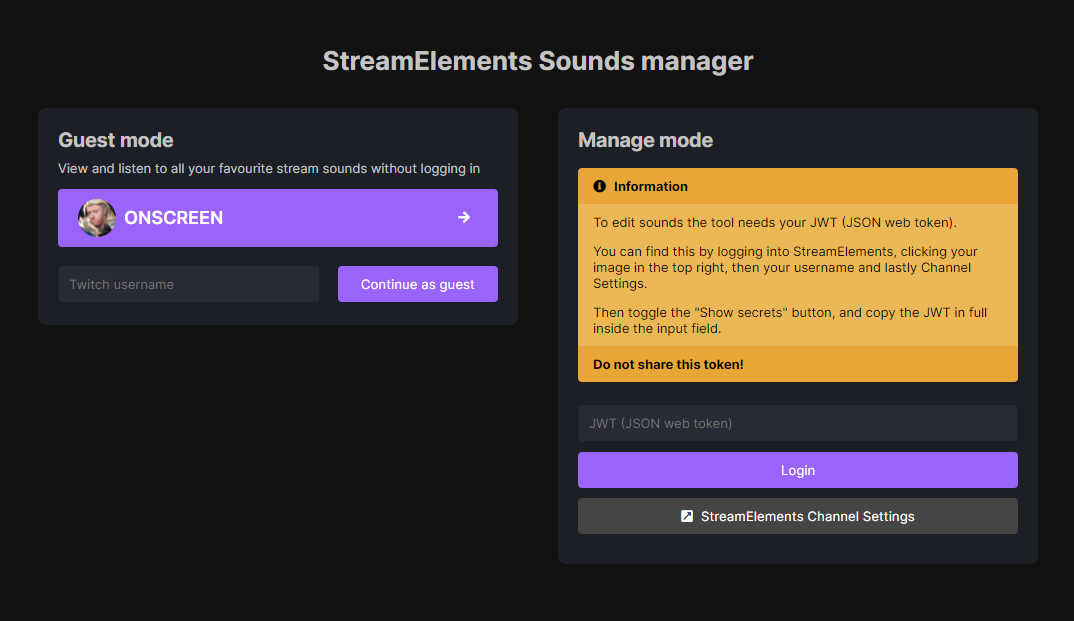This screenshot has height=621, width=1074.
Task: Click the information icon in the warning banner
Action: click(x=598, y=186)
